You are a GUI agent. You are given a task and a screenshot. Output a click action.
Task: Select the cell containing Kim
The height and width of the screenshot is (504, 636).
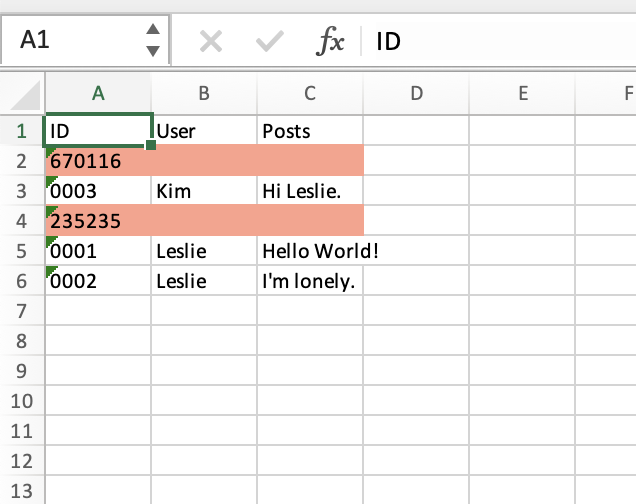coord(204,191)
